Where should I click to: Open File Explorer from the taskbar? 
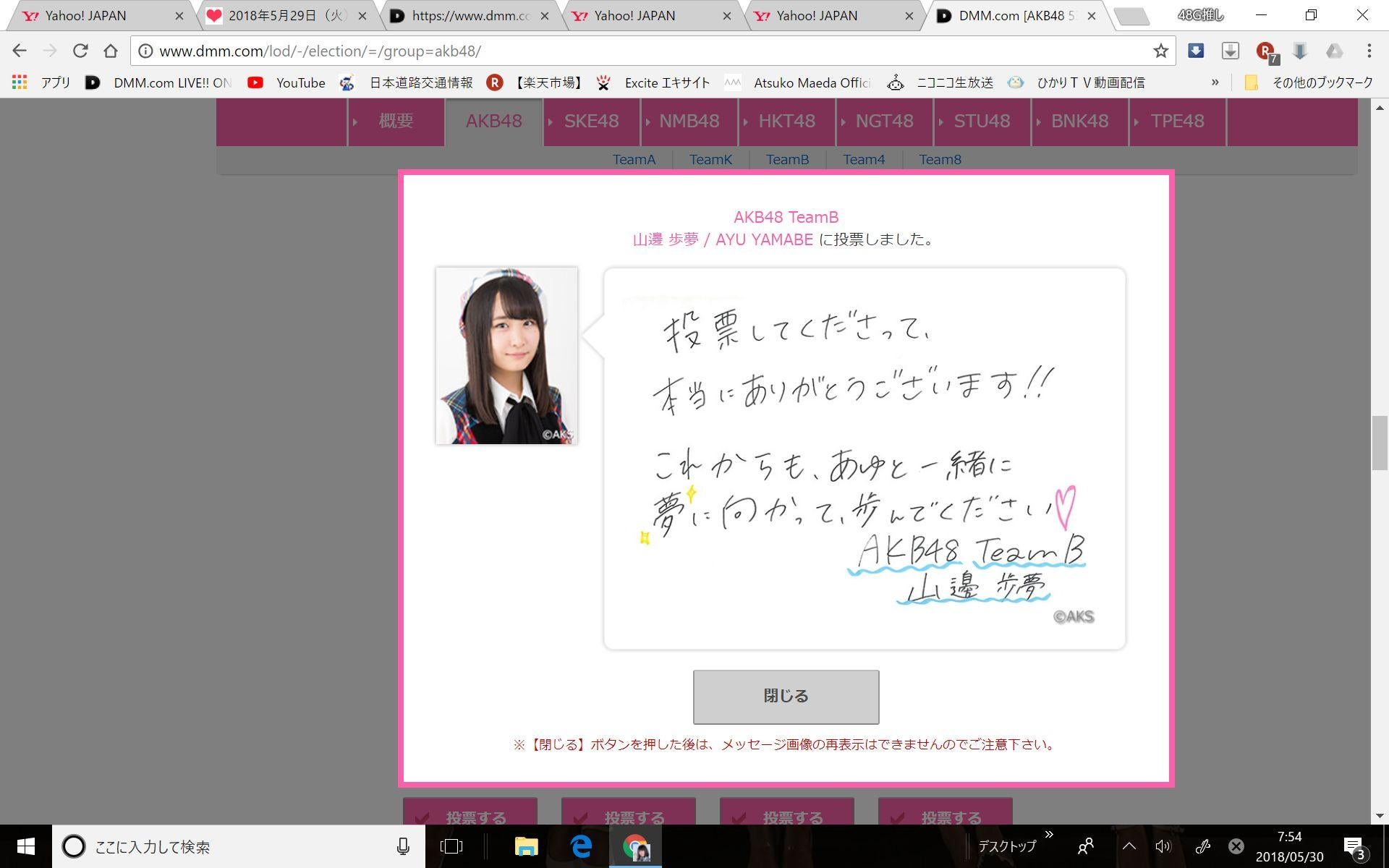pos(526,846)
